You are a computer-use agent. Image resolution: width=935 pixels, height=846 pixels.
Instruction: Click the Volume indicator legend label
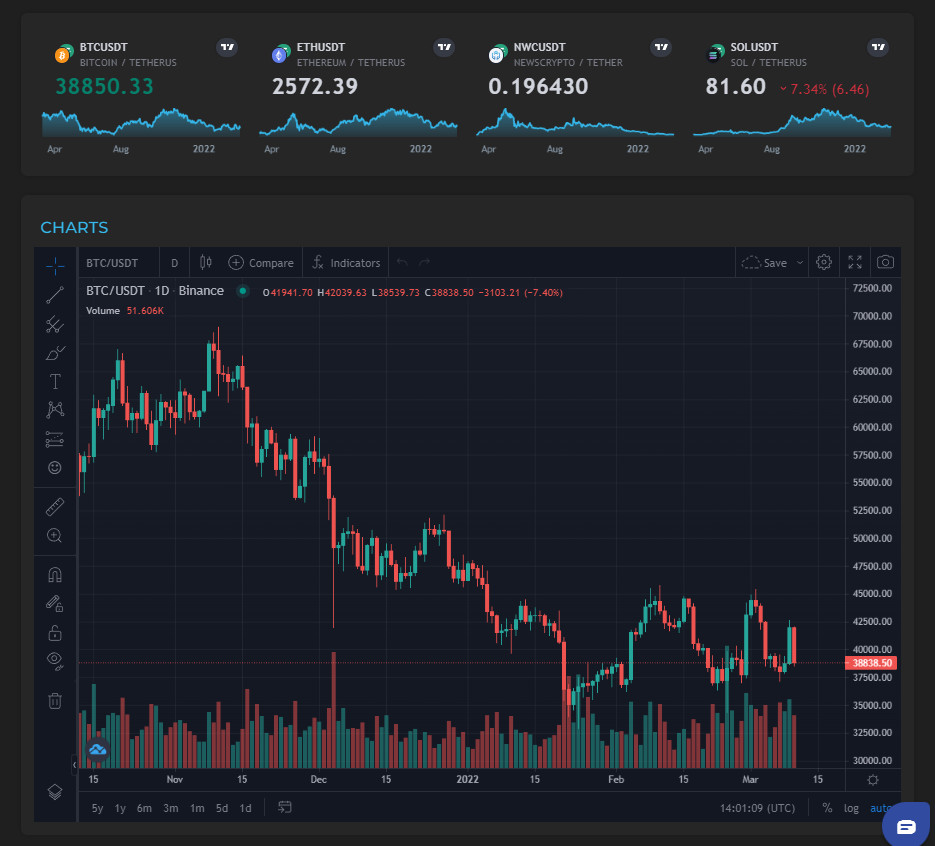(103, 311)
